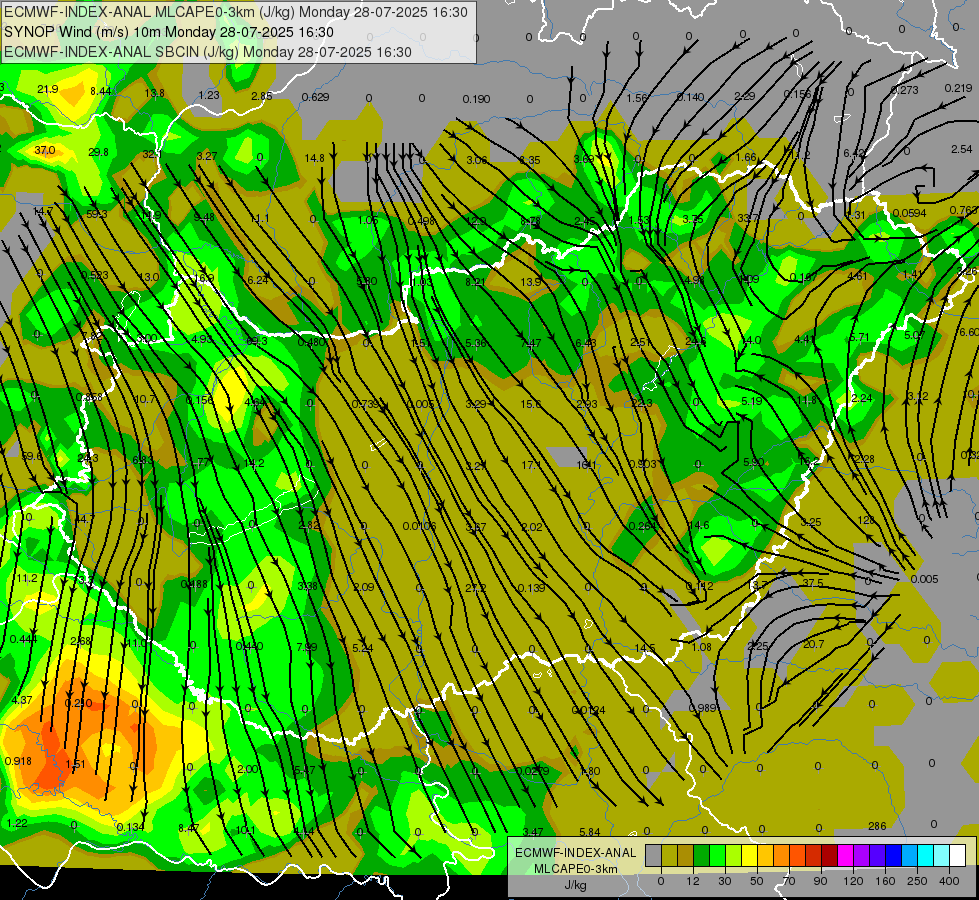The image size is (979, 900).
Task: Click the magenta swatch in the legend
Action: coord(845,855)
